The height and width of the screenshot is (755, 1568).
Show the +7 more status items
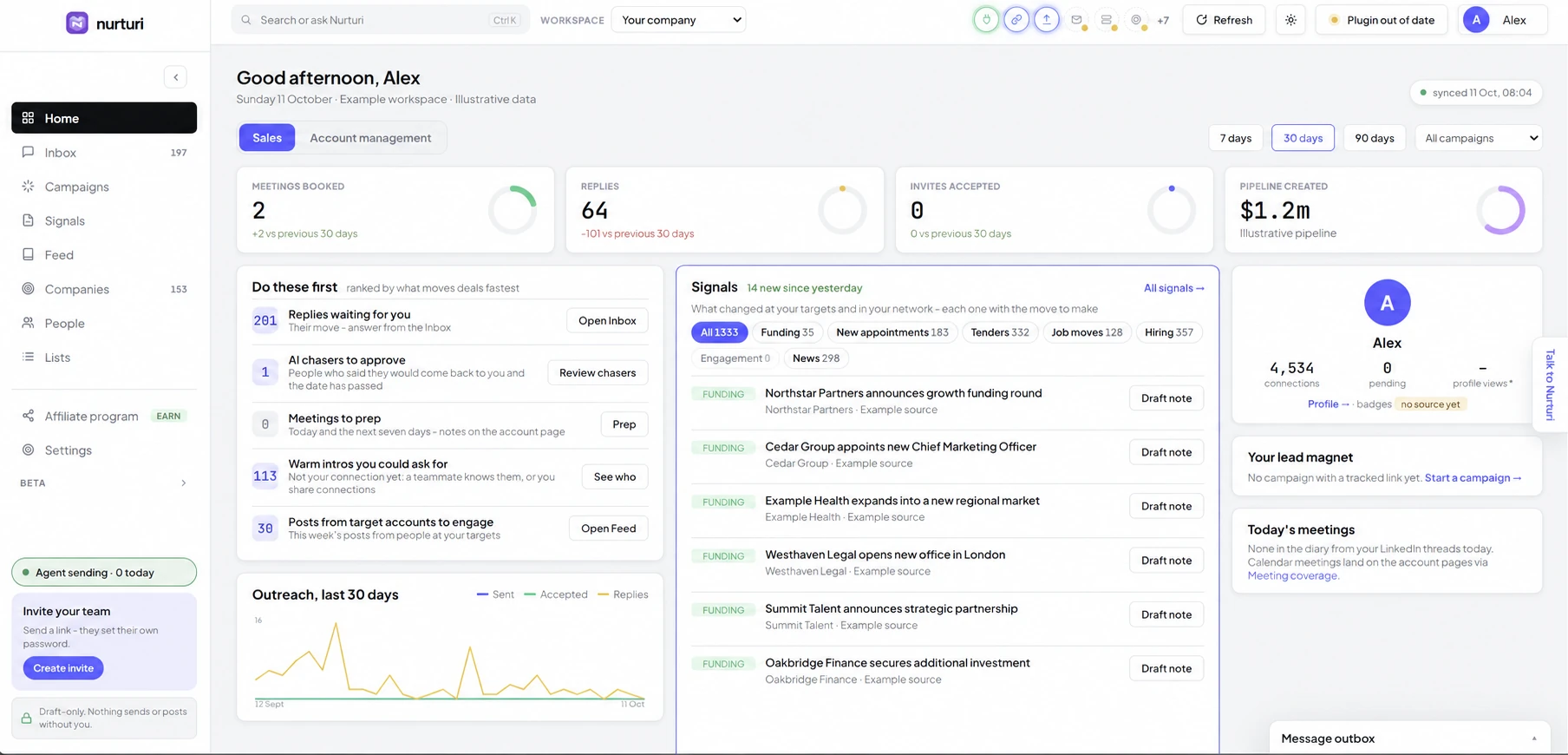(x=1163, y=20)
